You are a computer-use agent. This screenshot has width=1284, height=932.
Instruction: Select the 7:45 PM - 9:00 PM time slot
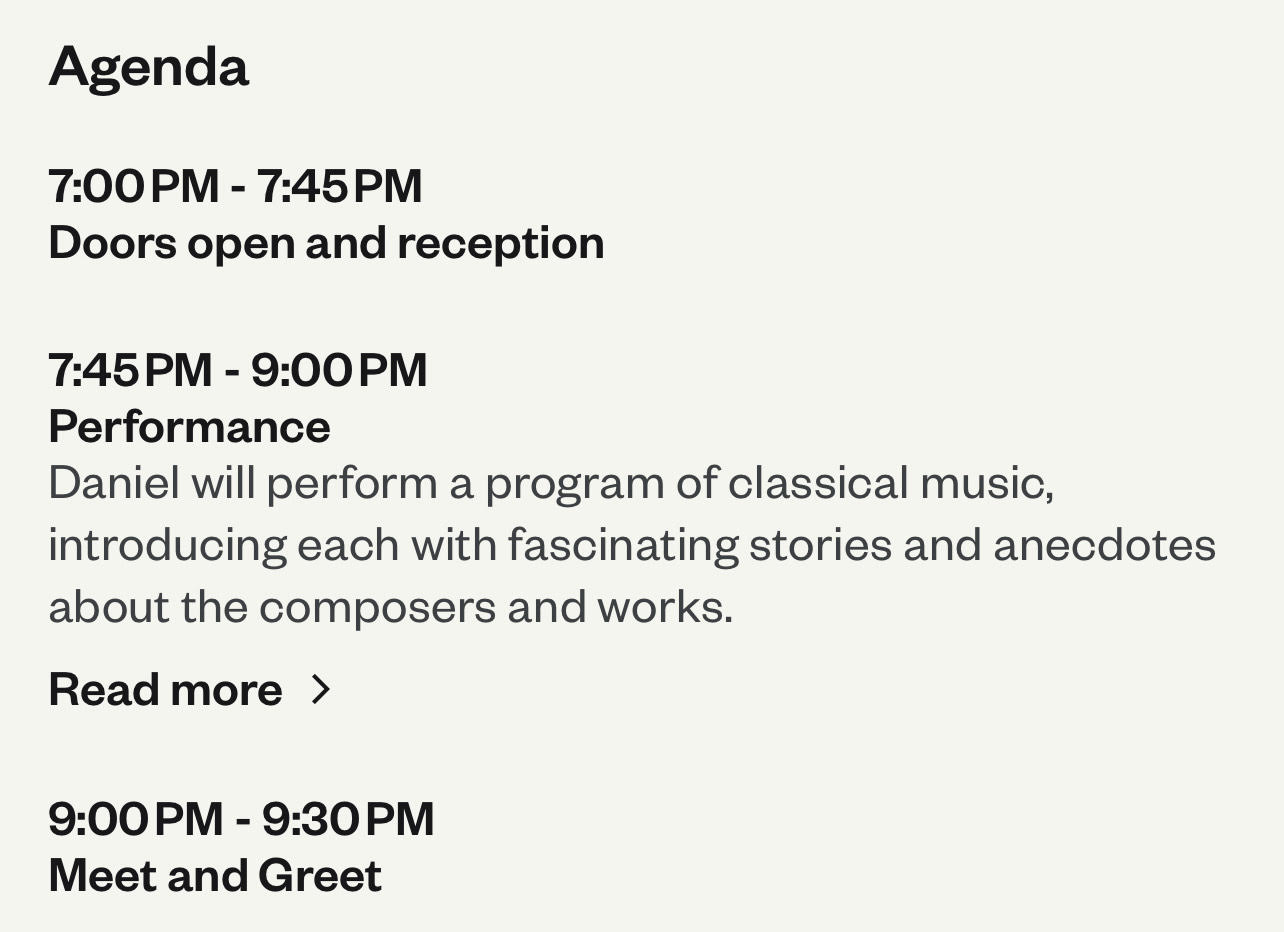(237, 370)
